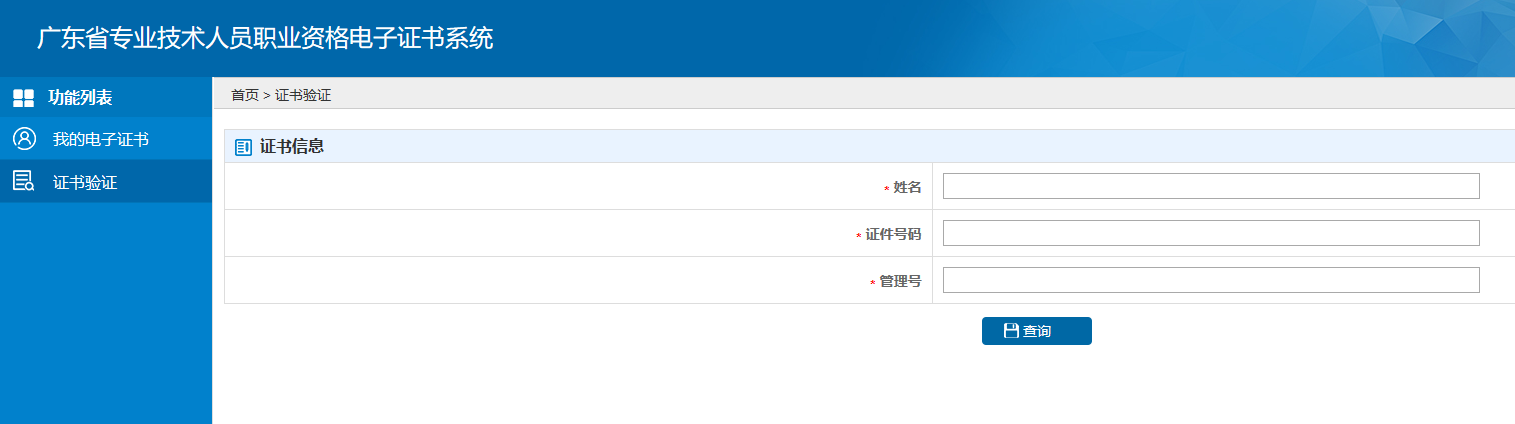Click the 我的电子证书 user icon
This screenshot has height=424, width=1515.
point(24,139)
